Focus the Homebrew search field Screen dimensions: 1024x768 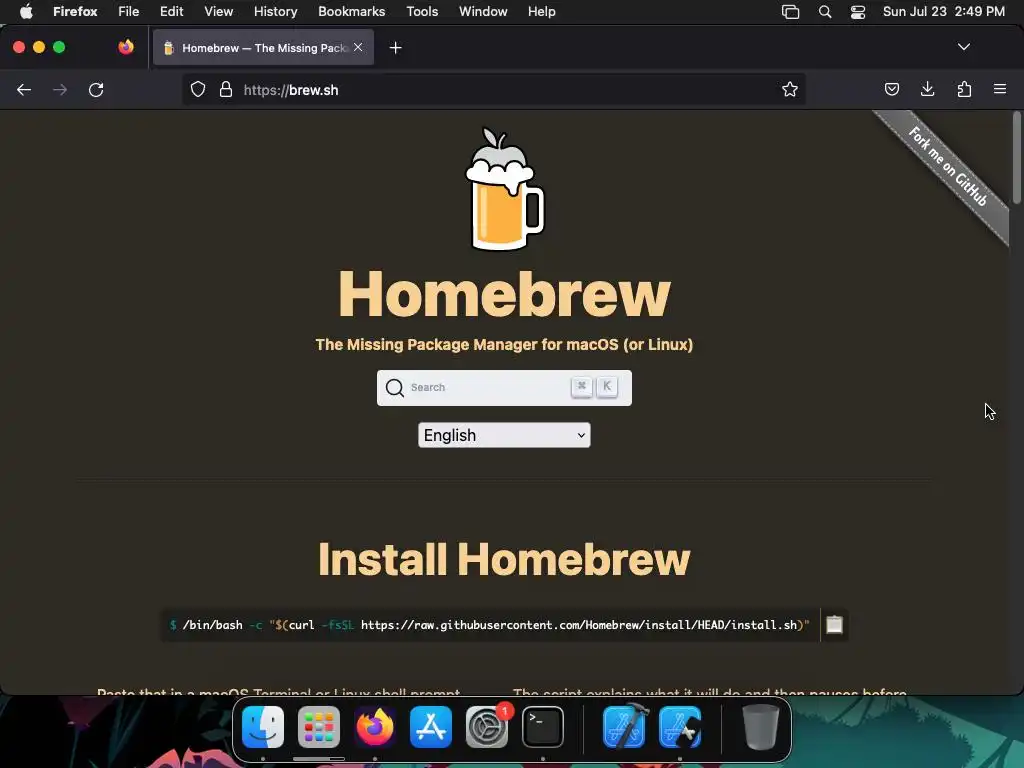coord(504,388)
